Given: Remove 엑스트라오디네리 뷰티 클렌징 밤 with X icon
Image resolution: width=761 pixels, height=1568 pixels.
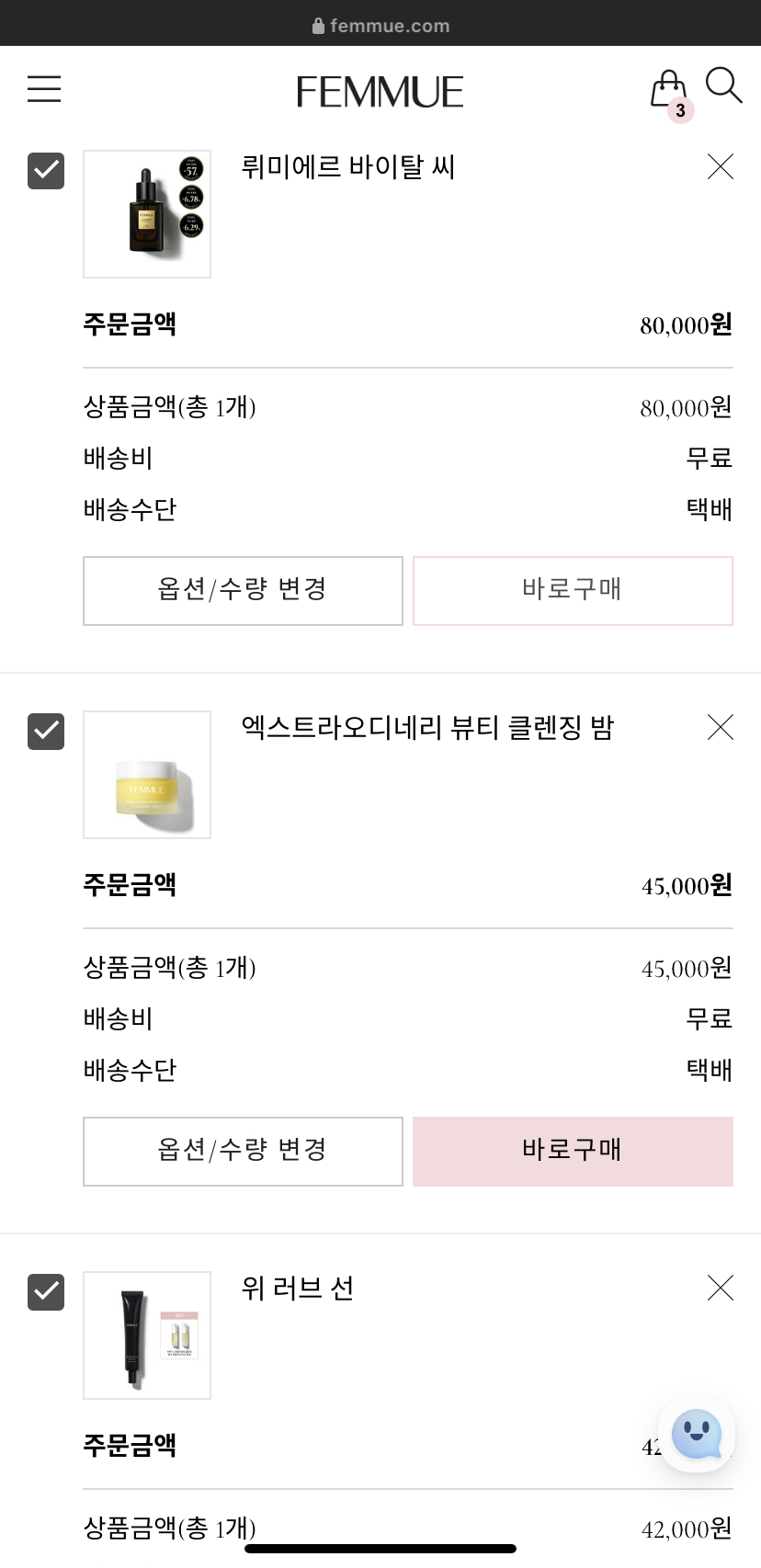Looking at the screenshot, I should (721, 727).
